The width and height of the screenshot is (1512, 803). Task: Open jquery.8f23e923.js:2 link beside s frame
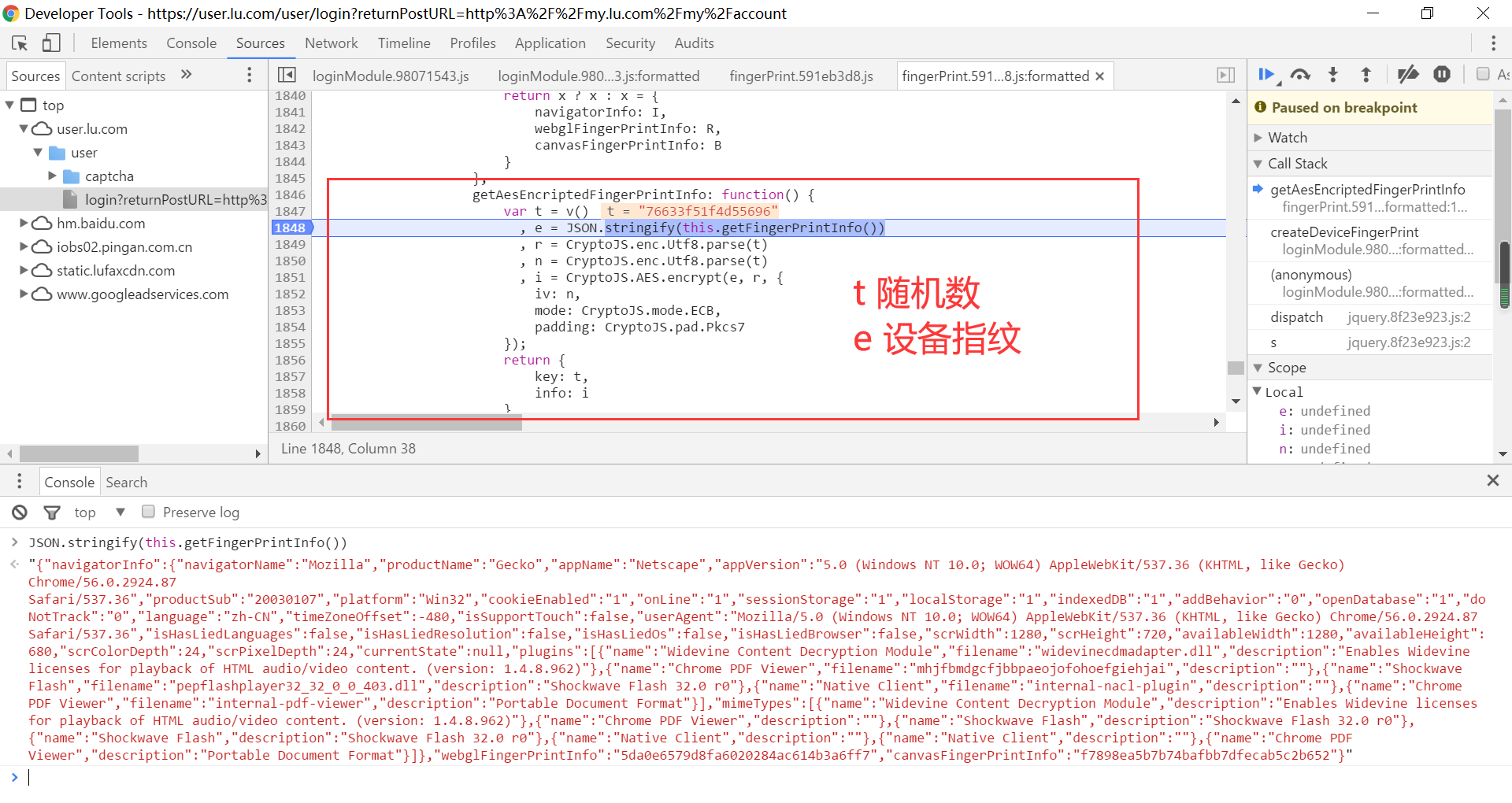pos(1409,342)
